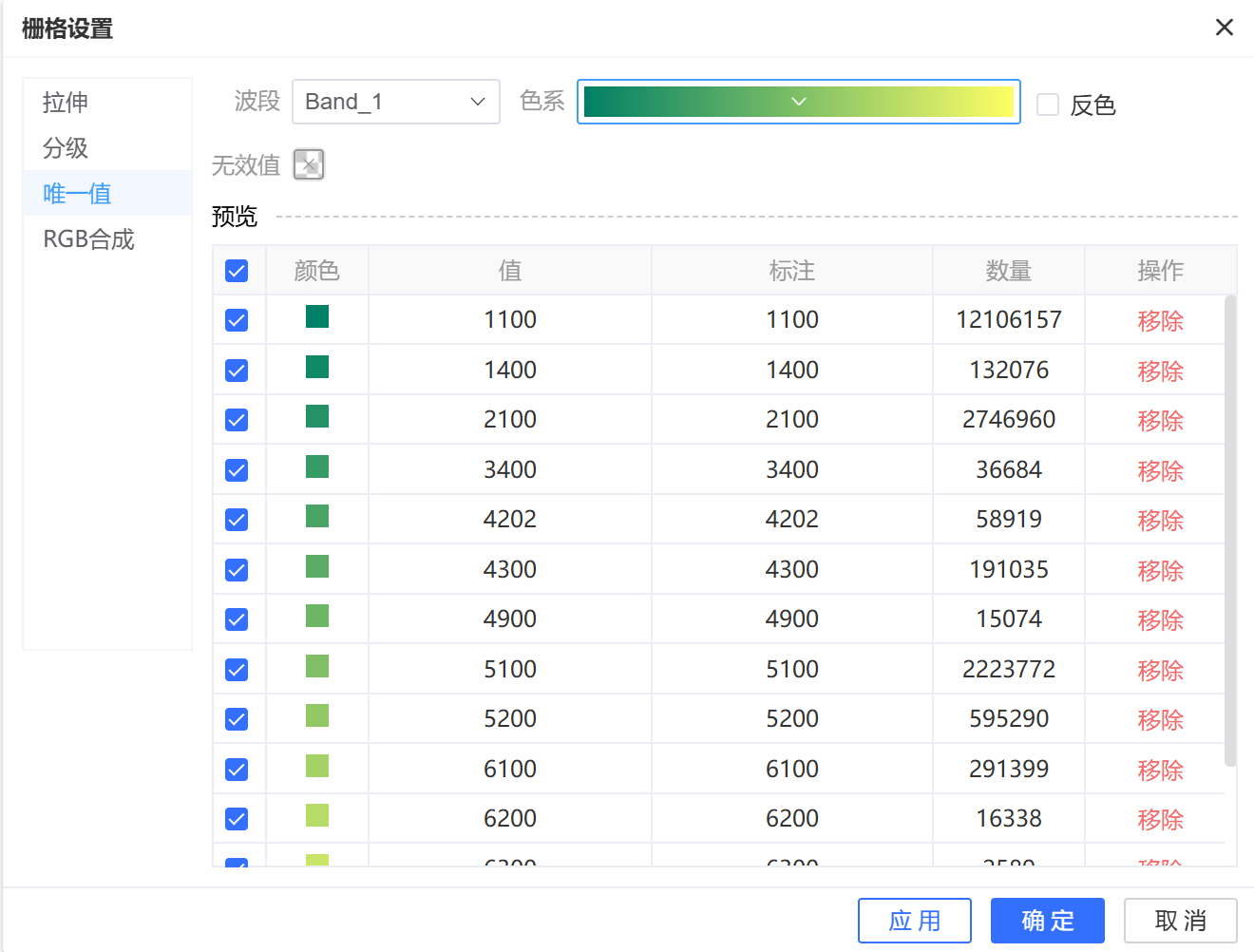Select the 分级 tab
Image resolution: width=1254 pixels, height=952 pixels.
(x=66, y=148)
